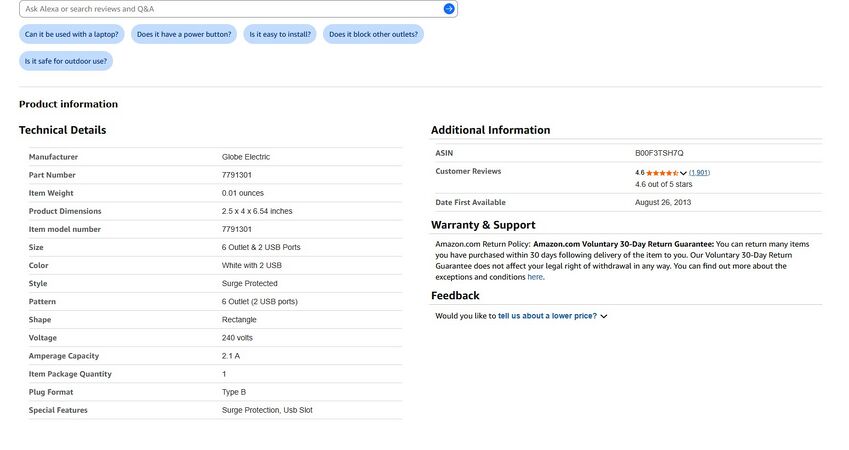Screen dimensions: 849x450
Task: Click the 'Surge Protected' style value
Action: (250, 284)
